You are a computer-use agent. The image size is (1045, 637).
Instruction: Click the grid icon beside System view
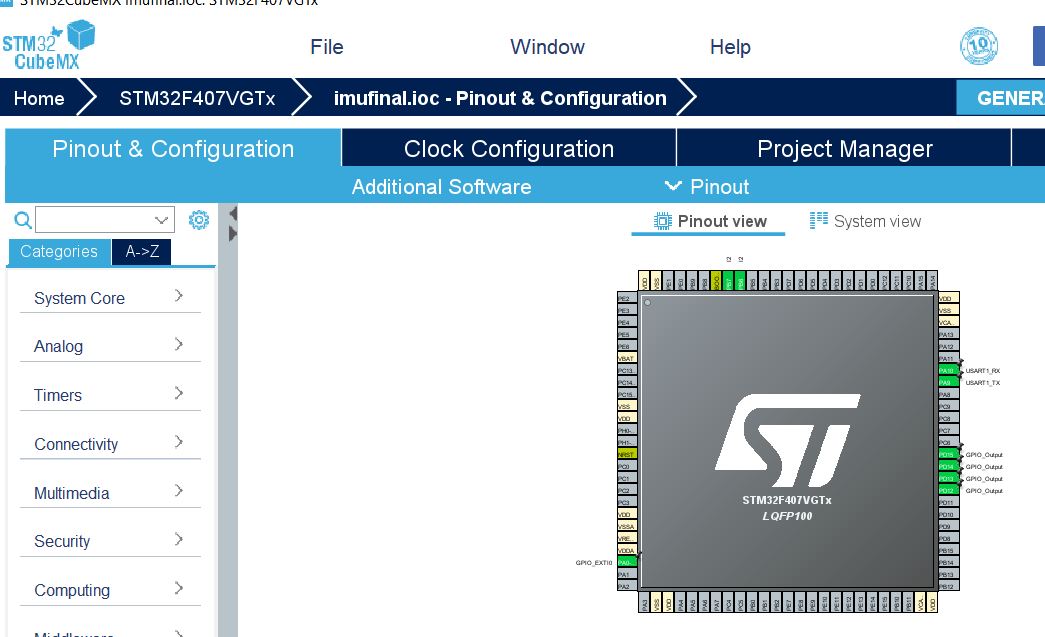click(x=818, y=221)
